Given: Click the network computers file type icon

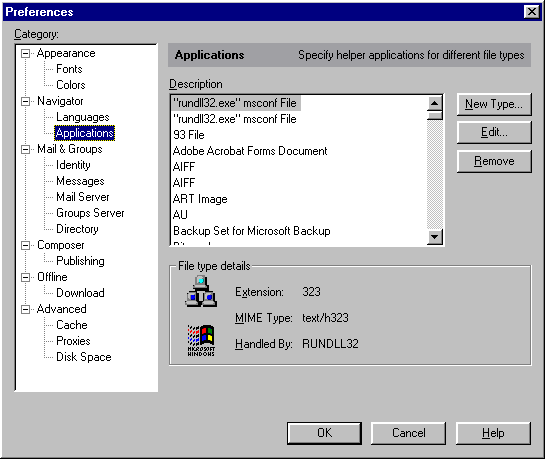Looking at the screenshot, I should (x=201, y=291).
